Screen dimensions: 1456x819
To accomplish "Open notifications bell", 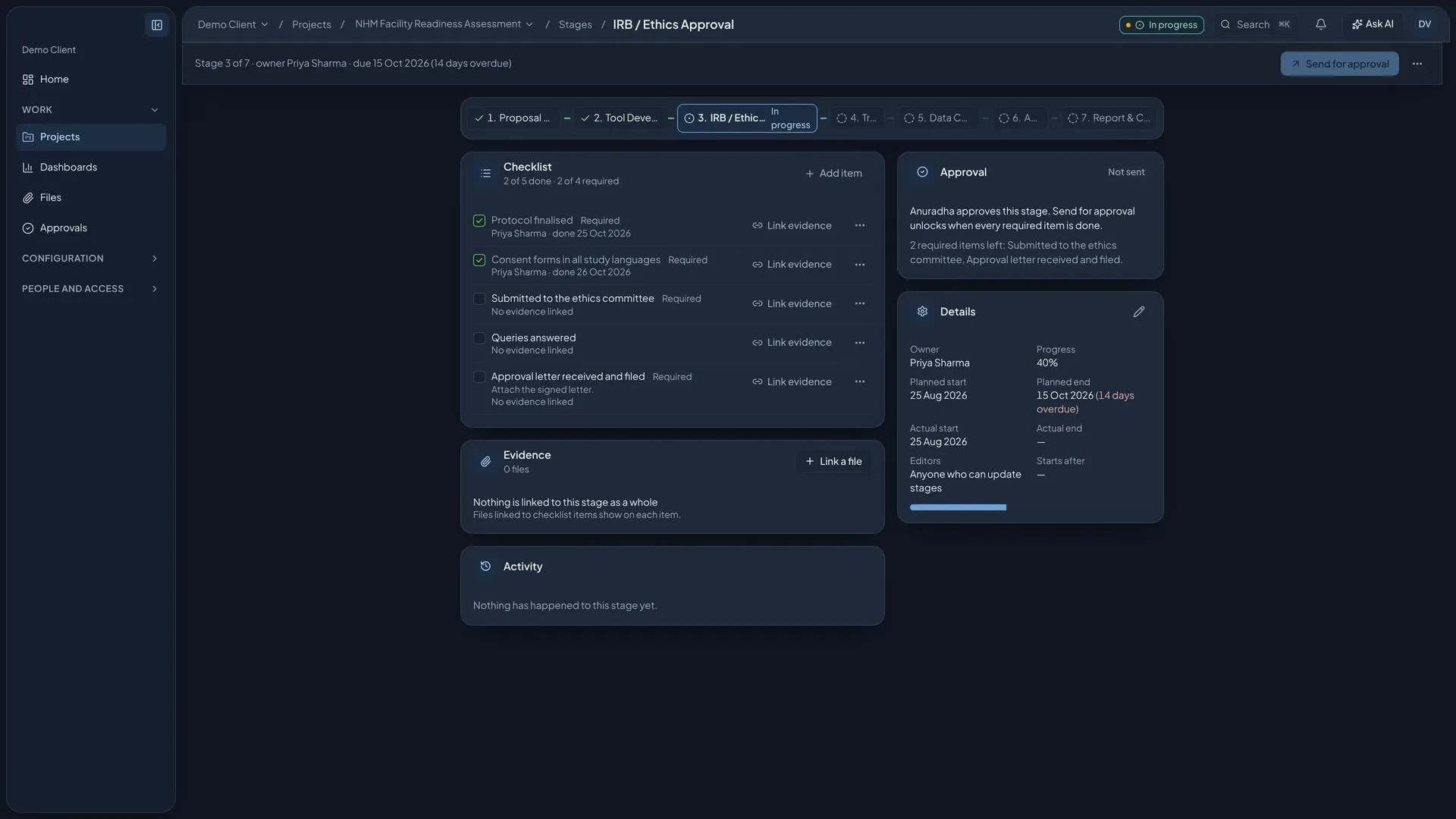I will pyautogui.click(x=1320, y=24).
